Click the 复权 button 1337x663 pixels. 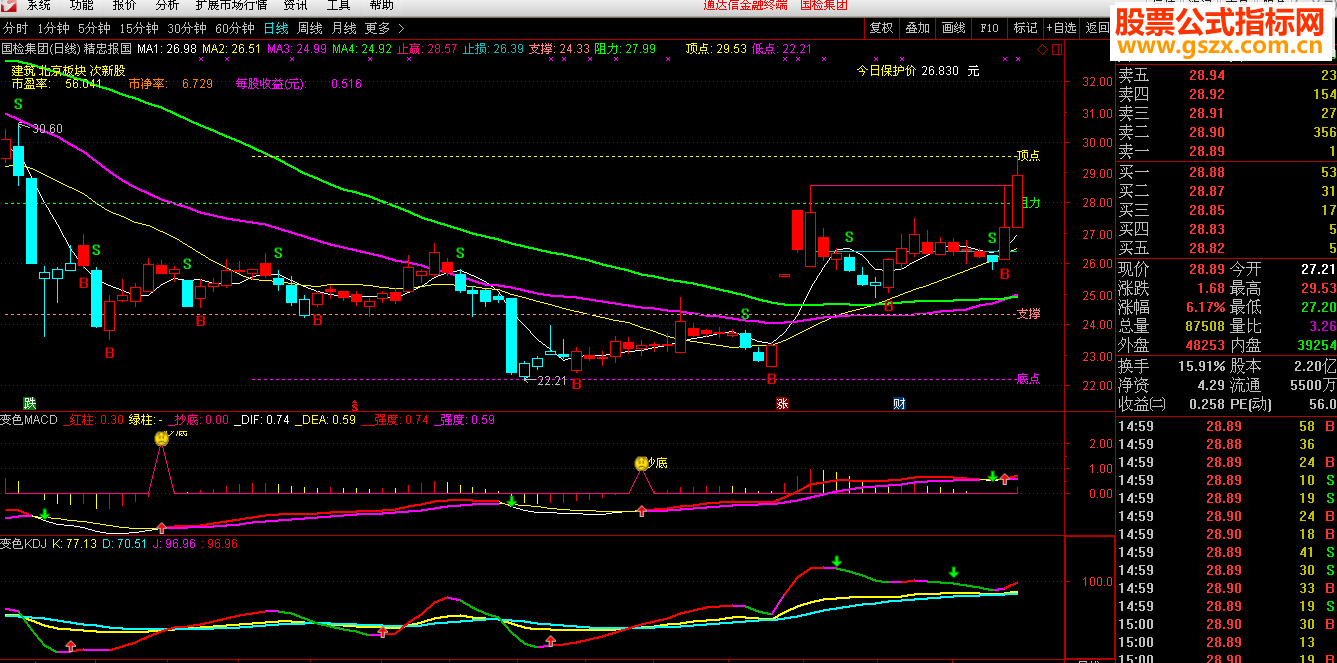[881, 28]
